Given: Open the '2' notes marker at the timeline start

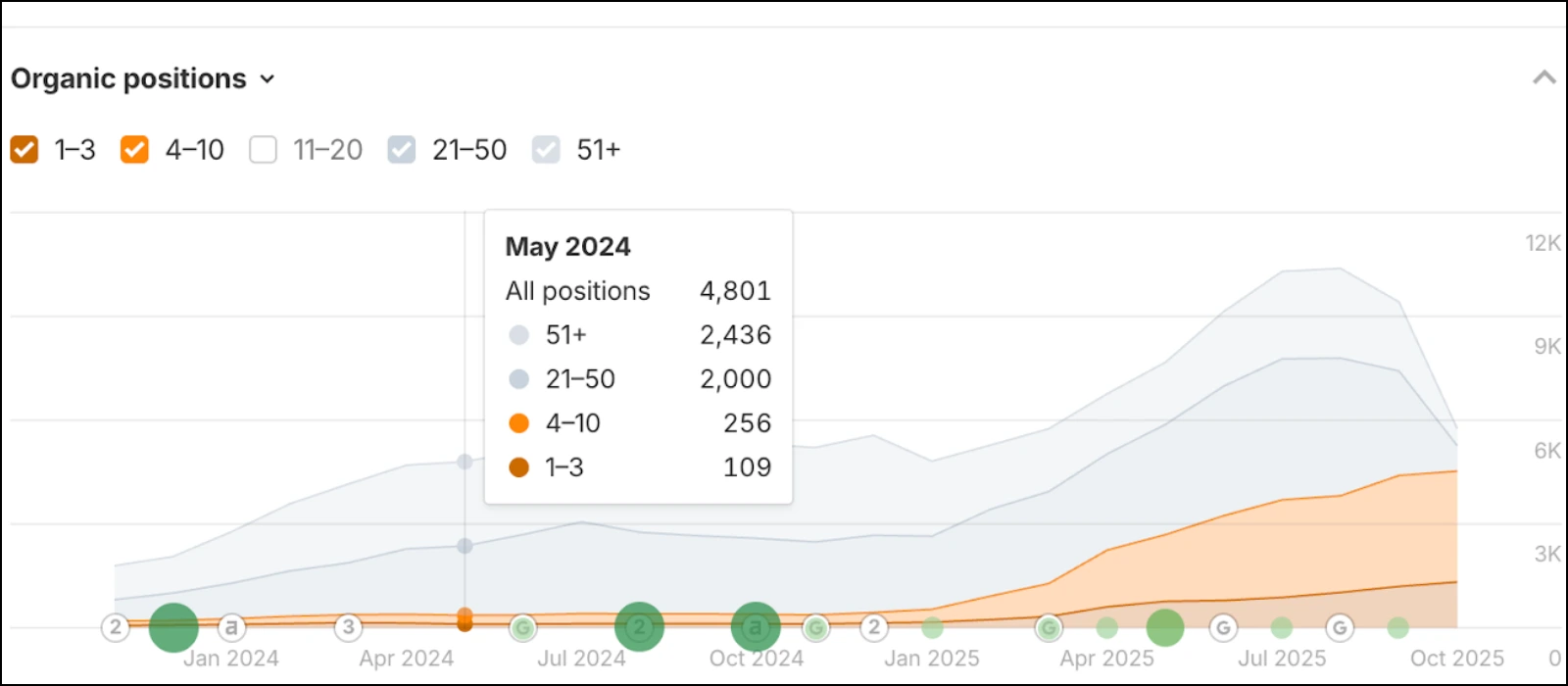Looking at the screenshot, I should tap(116, 627).
